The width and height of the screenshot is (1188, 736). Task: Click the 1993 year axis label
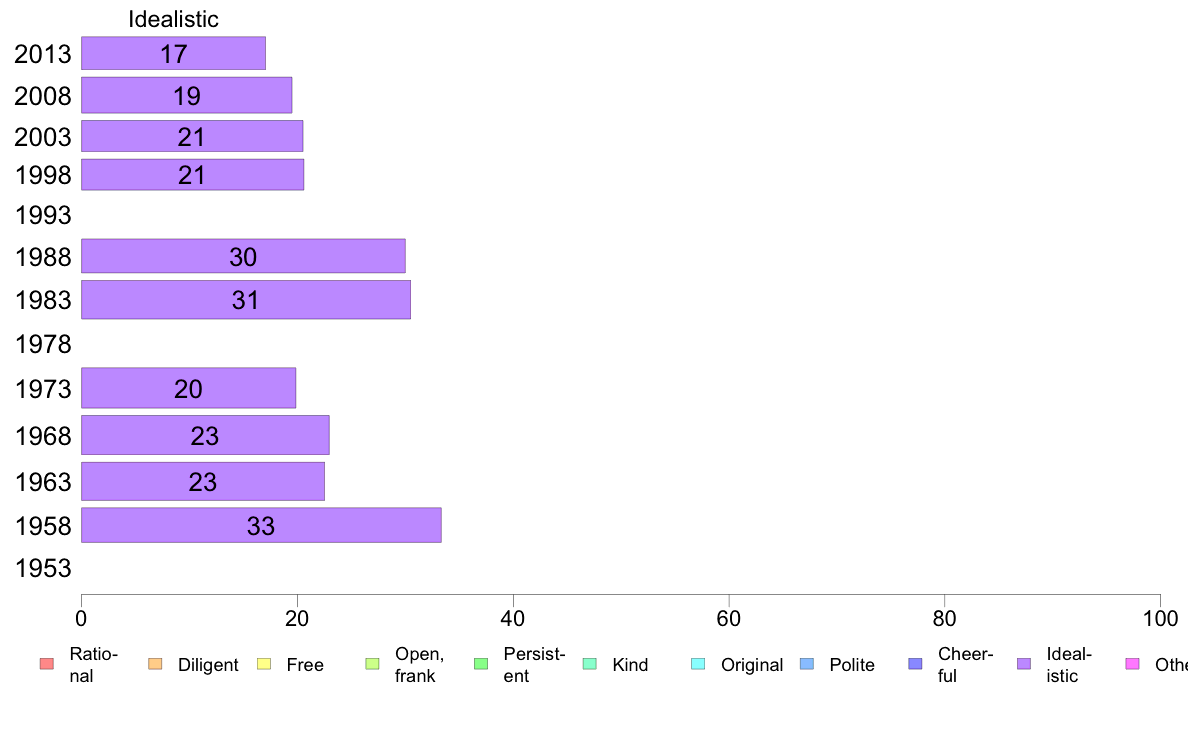pyautogui.click(x=43, y=215)
